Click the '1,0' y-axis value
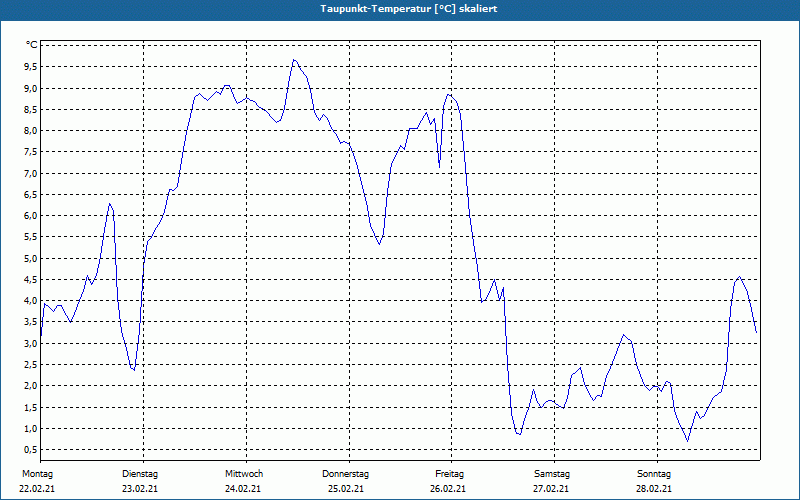This screenshot has height=500, width=800. coord(31,428)
